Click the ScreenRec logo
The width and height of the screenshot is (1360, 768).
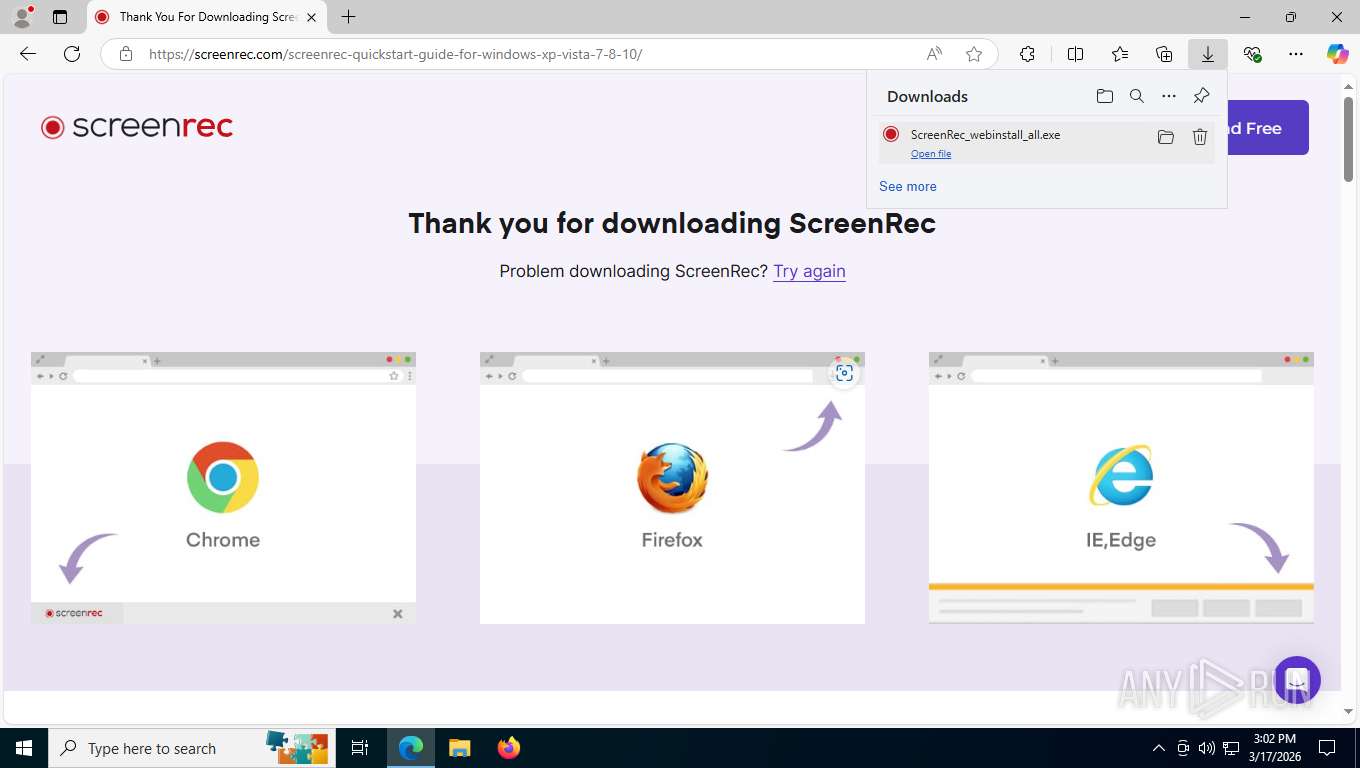[x=137, y=127]
